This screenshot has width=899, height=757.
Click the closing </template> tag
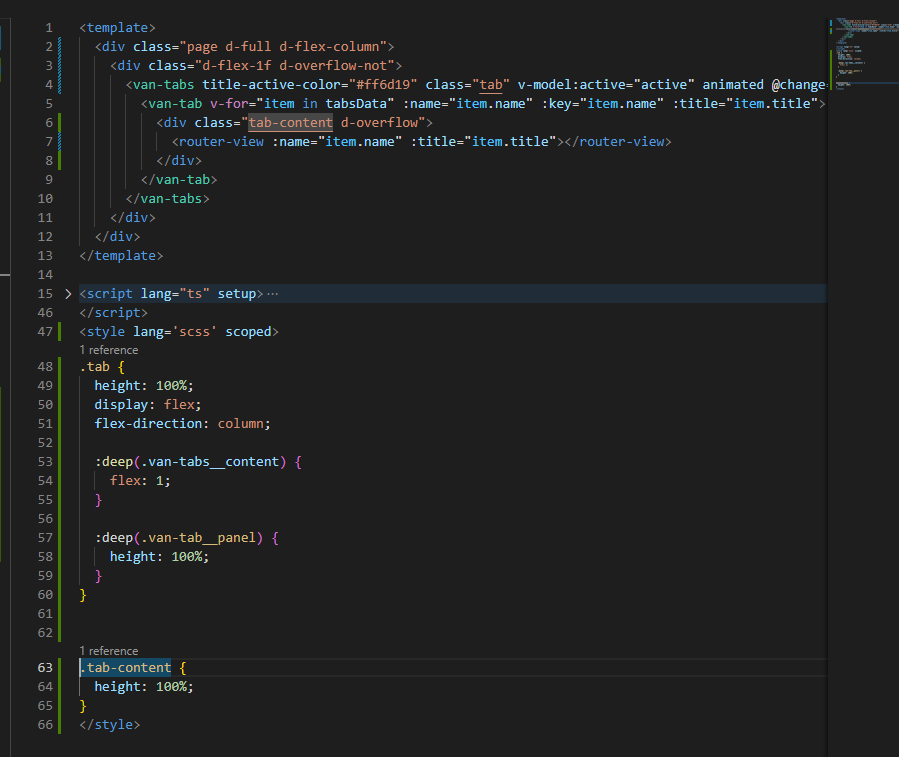(x=120, y=255)
